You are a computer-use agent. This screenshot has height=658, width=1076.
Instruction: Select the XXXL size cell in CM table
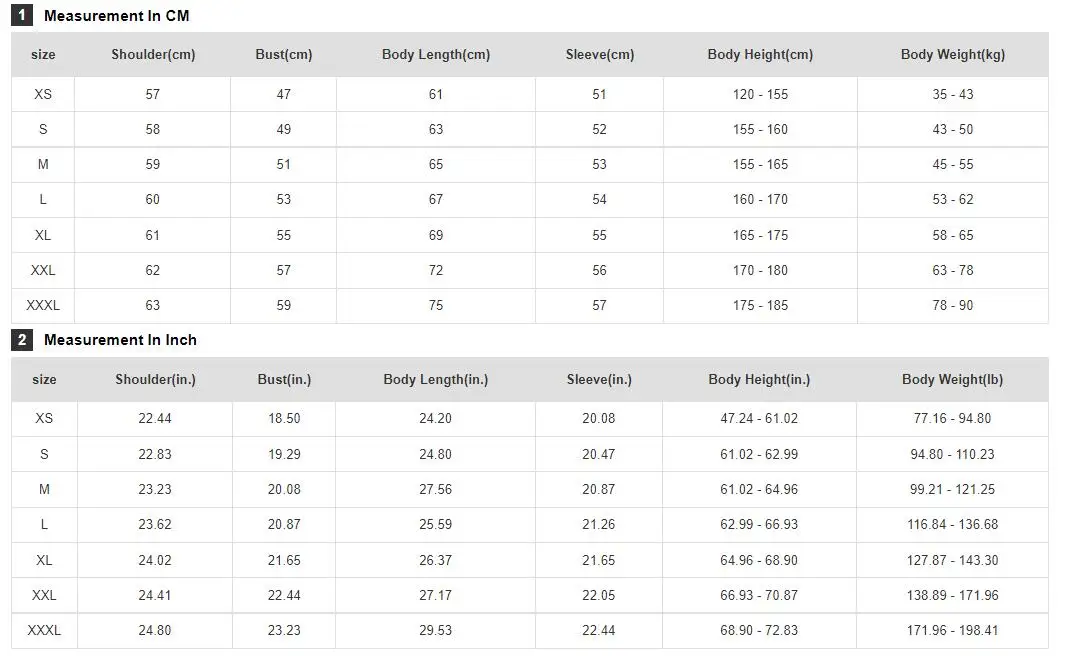[43, 305]
